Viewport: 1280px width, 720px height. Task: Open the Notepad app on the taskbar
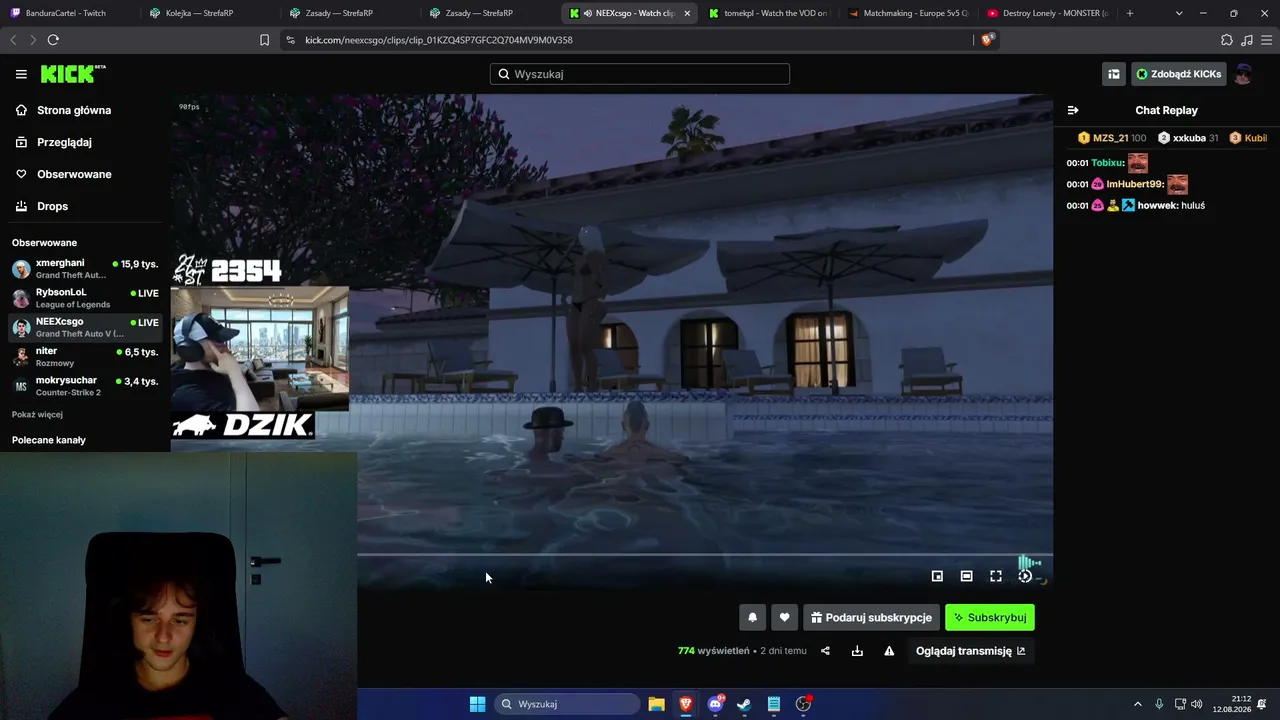click(774, 704)
